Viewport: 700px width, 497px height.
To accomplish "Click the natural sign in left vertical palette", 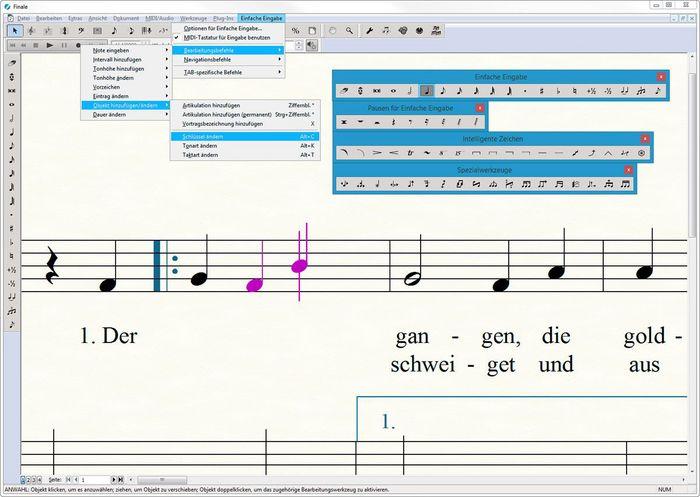I will [x=12, y=256].
